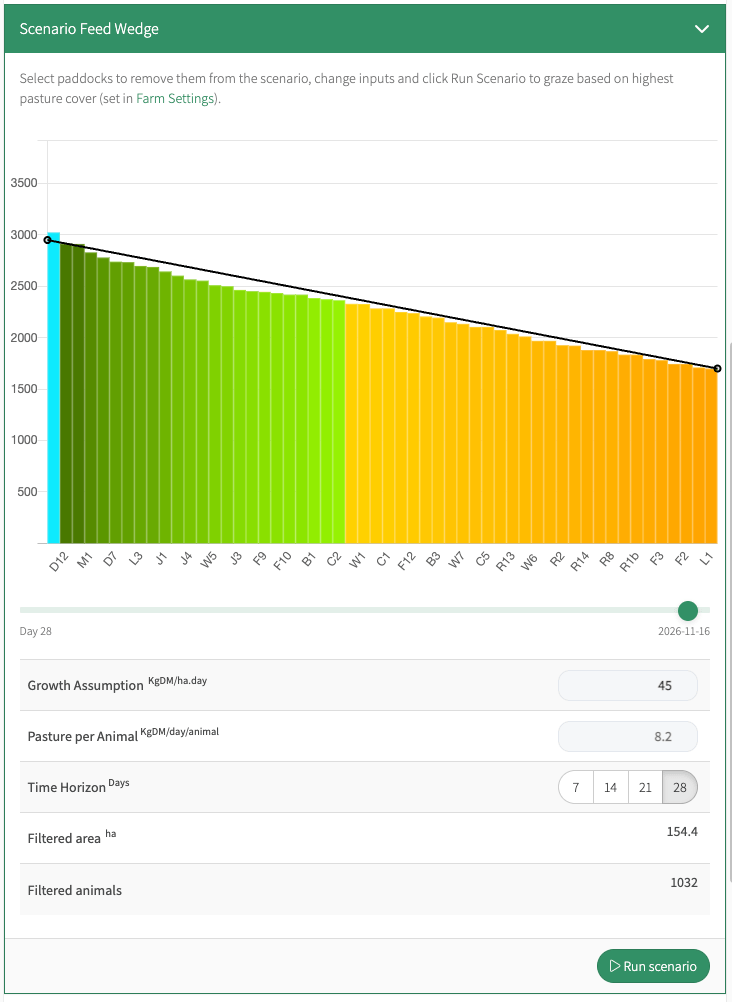Select the F12 paddock bar
Image resolution: width=732 pixels, height=1002 pixels.
coord(401,428)
